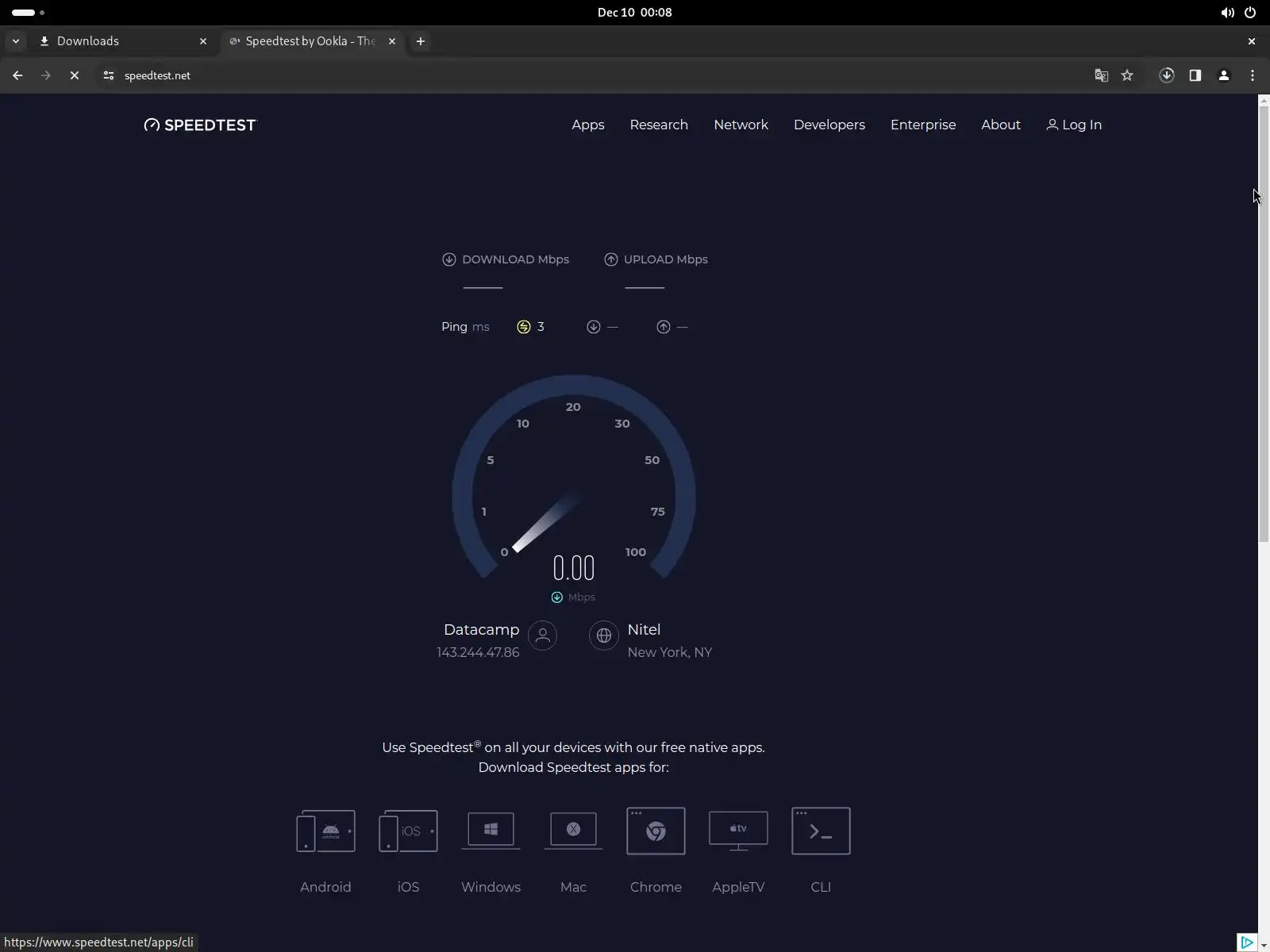Viewport: 1270px width, 952px height.
Task: Click the Activities workspace indicator
Action: 29,13
